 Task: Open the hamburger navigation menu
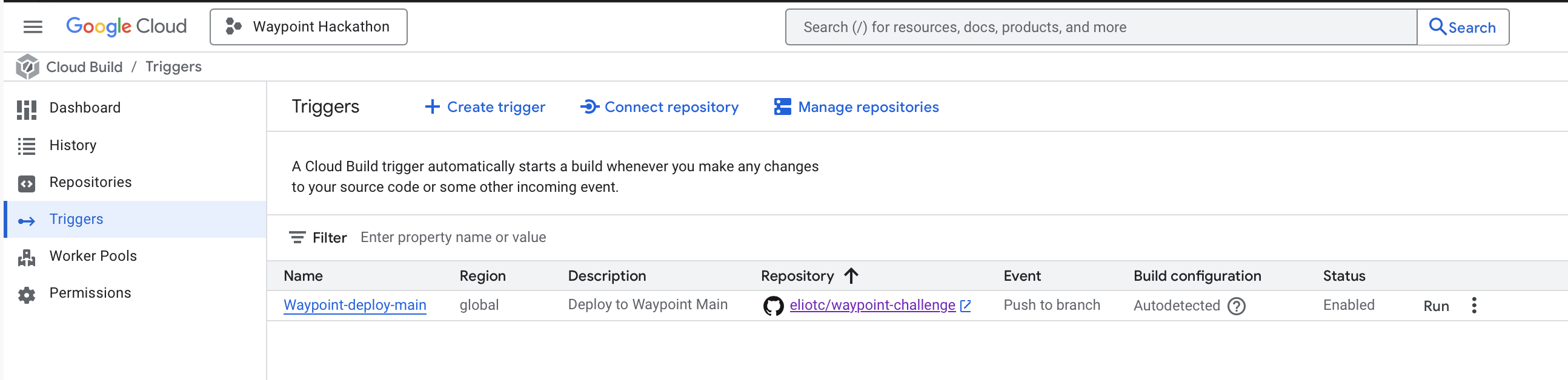(x=33, y=27)
